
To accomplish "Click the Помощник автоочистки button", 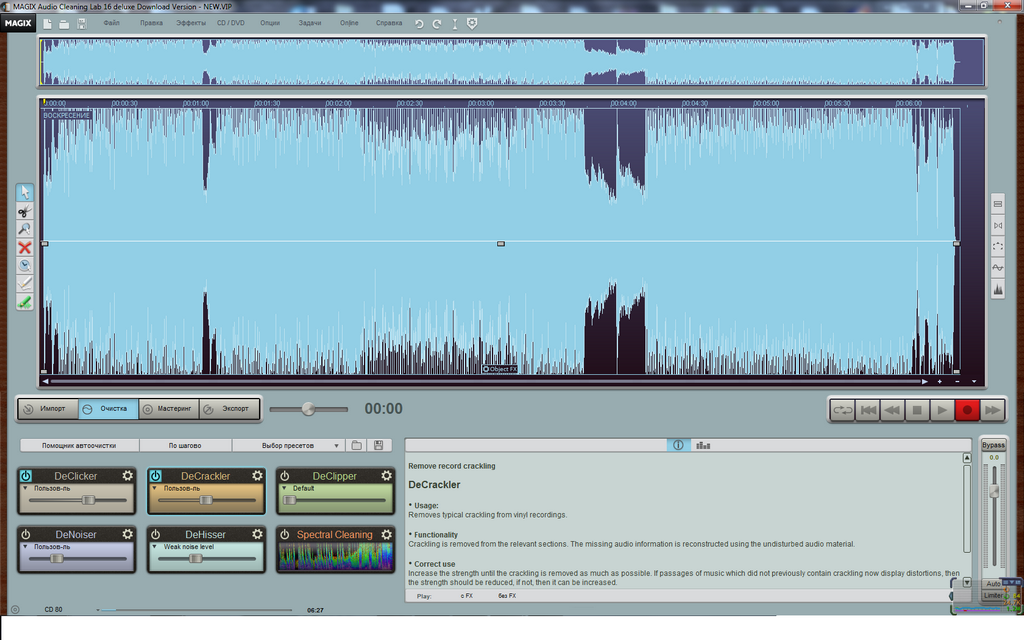I will pyautogui.click(x=79, y=445).
